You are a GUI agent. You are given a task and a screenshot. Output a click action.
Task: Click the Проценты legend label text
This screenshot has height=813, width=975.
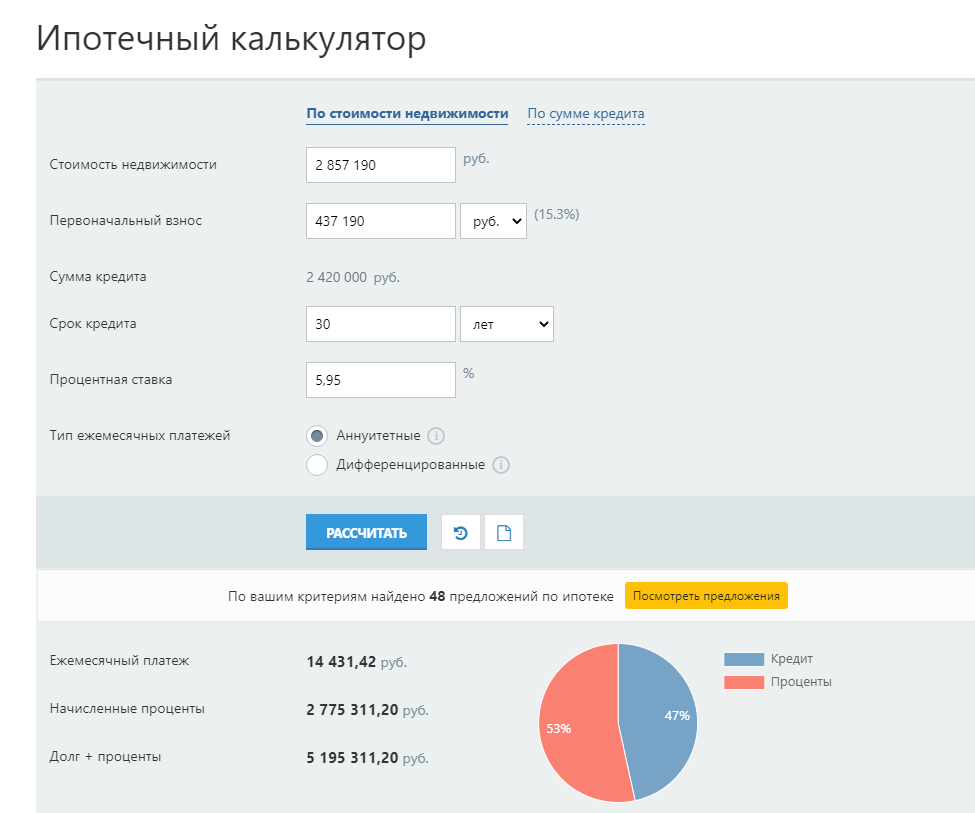point(801,682)
